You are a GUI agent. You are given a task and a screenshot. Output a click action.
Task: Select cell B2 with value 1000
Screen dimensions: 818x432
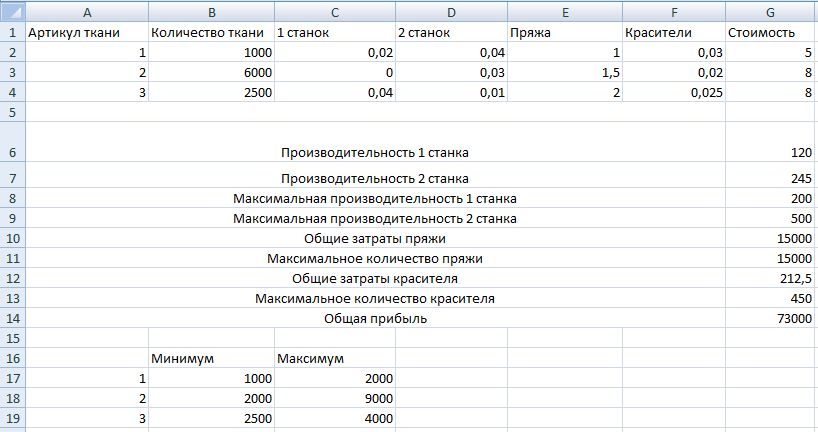click(212, 53)
